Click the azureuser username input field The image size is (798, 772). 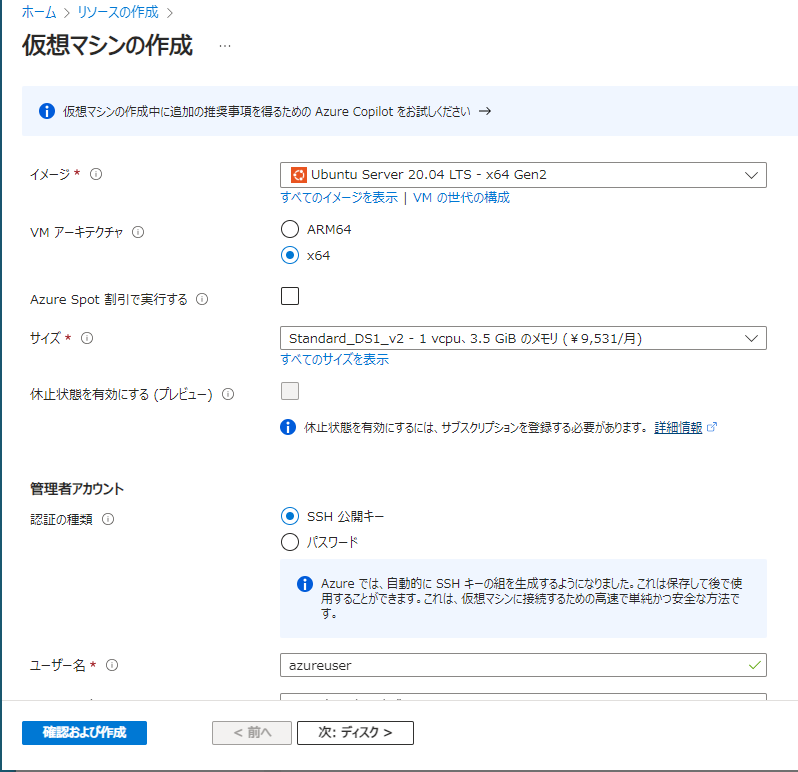click(x=523, y=665)
